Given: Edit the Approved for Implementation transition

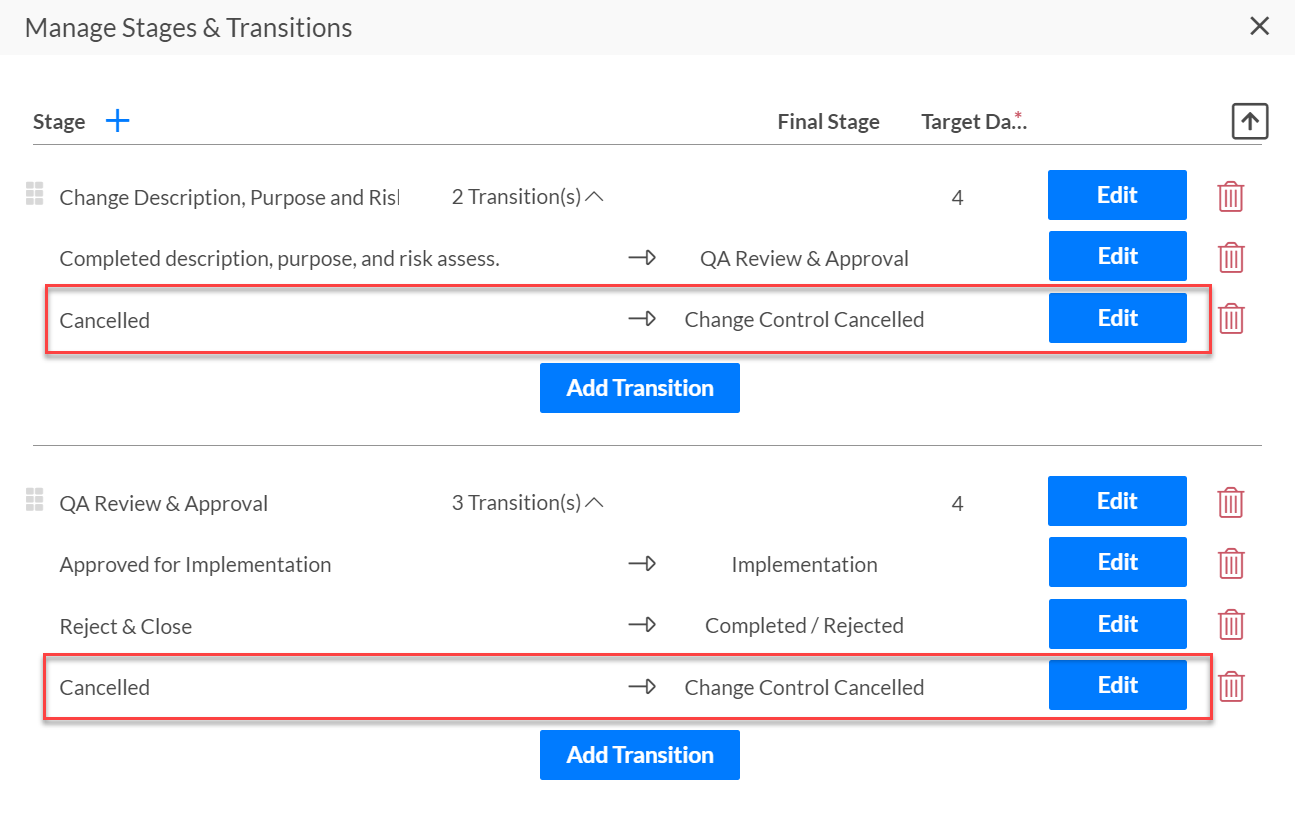Looking at the screenshot, I should [x=1118, y=562].
